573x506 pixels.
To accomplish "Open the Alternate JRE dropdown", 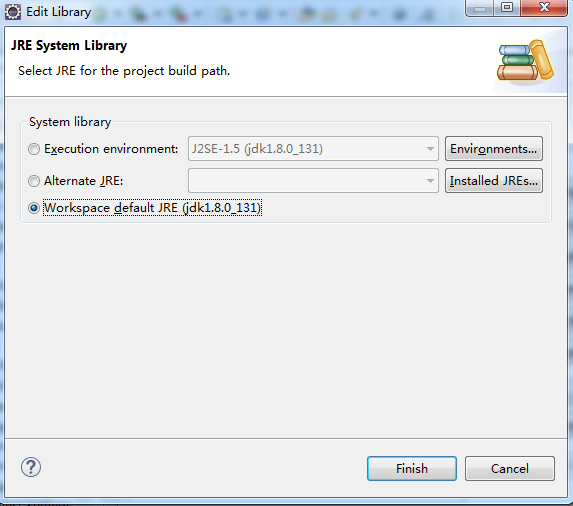I will tap(313, 180).
